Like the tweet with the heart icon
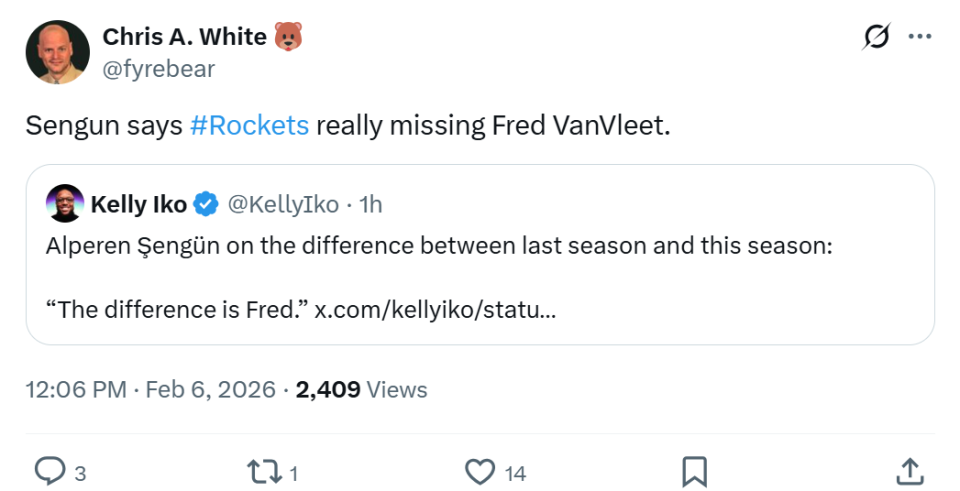The width and height of the screenshot is (960, 491). tap(481, 470)
